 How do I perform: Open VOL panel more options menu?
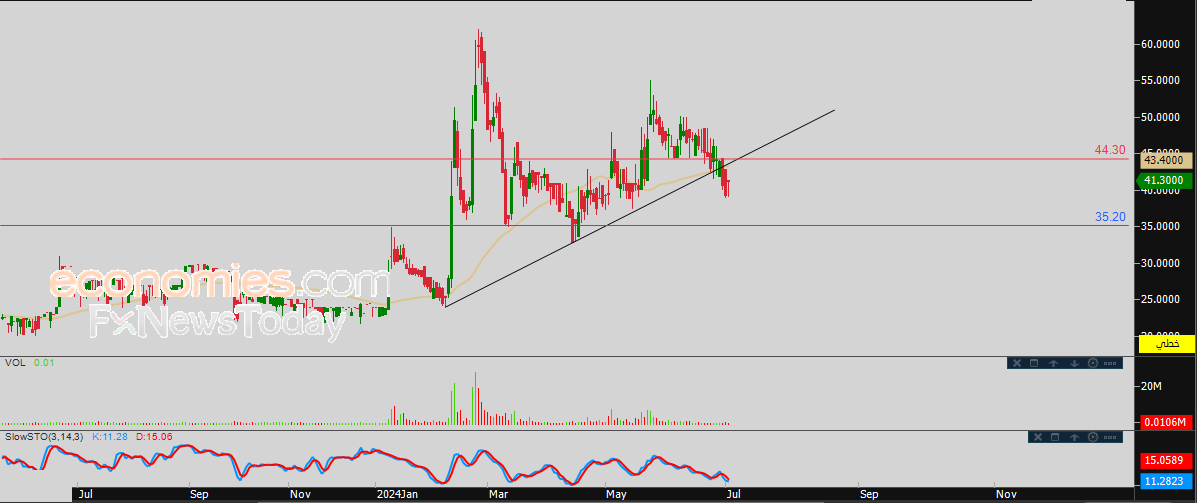pos(1110,363)
